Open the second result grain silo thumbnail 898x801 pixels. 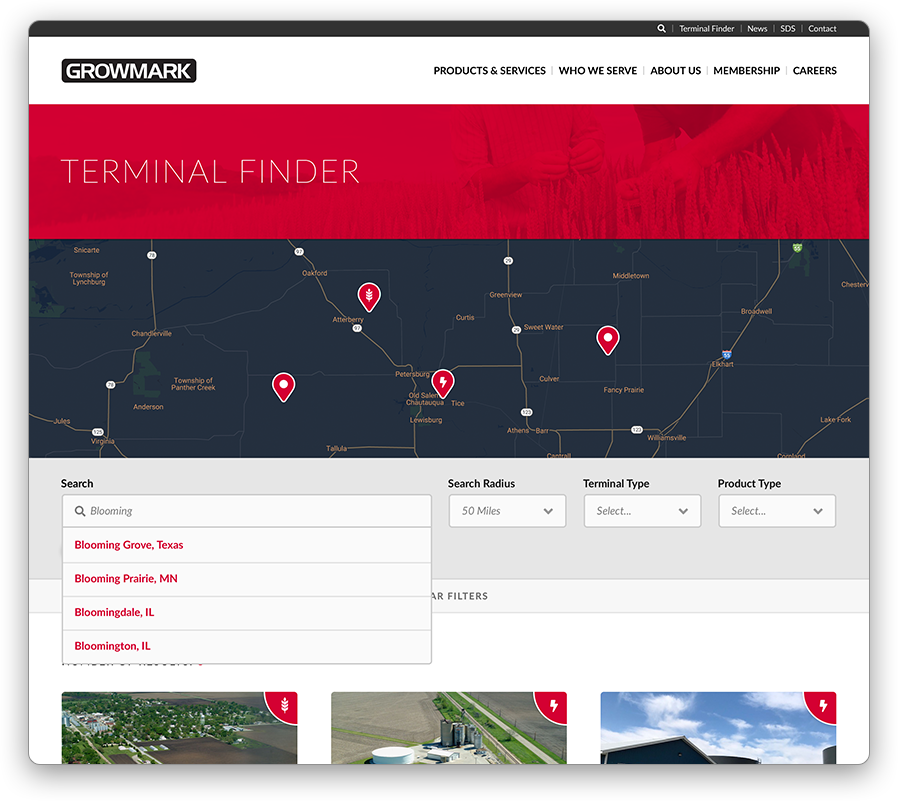click(x=448, y=728)
